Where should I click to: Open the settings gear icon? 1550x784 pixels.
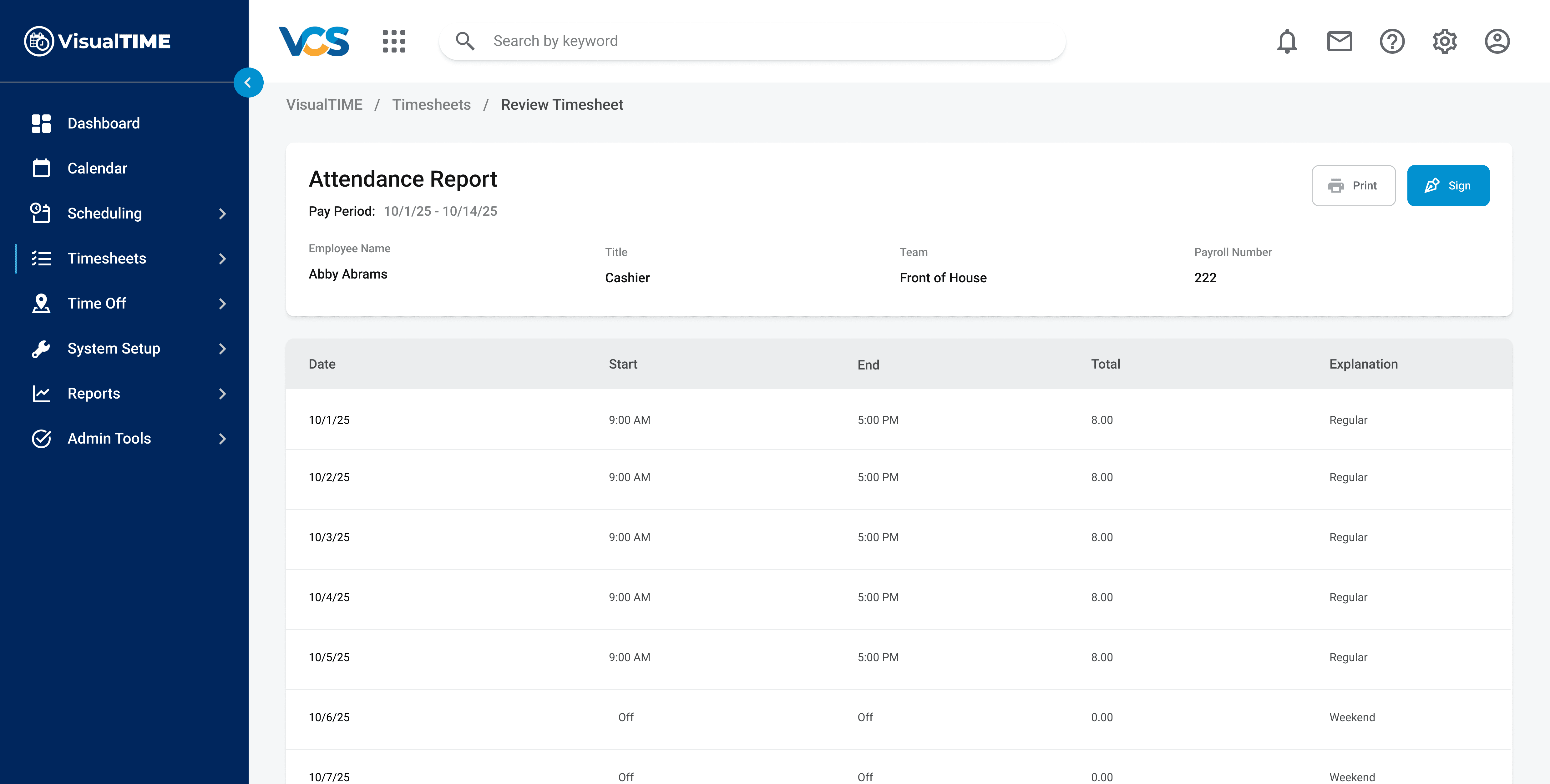(1444, 41)
